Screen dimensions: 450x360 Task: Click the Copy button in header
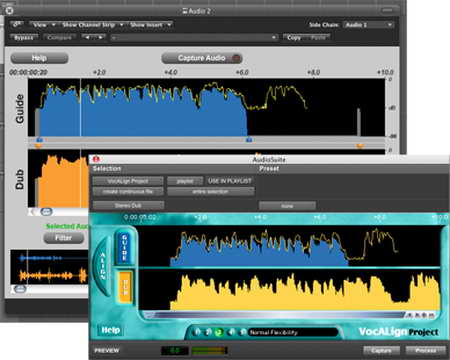click(294, 38)
